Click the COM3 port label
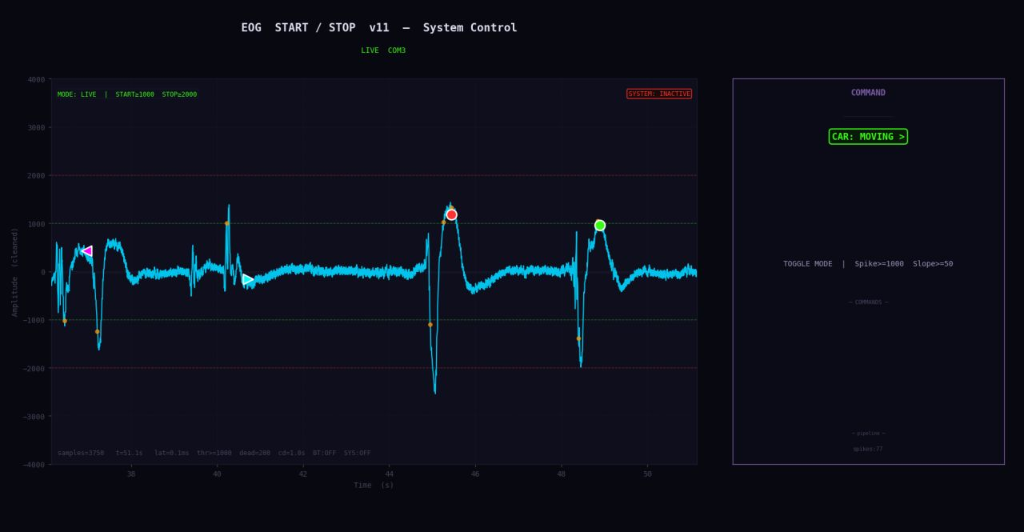The height and width of the screenshot is (532, 1024). click(396, 50)
